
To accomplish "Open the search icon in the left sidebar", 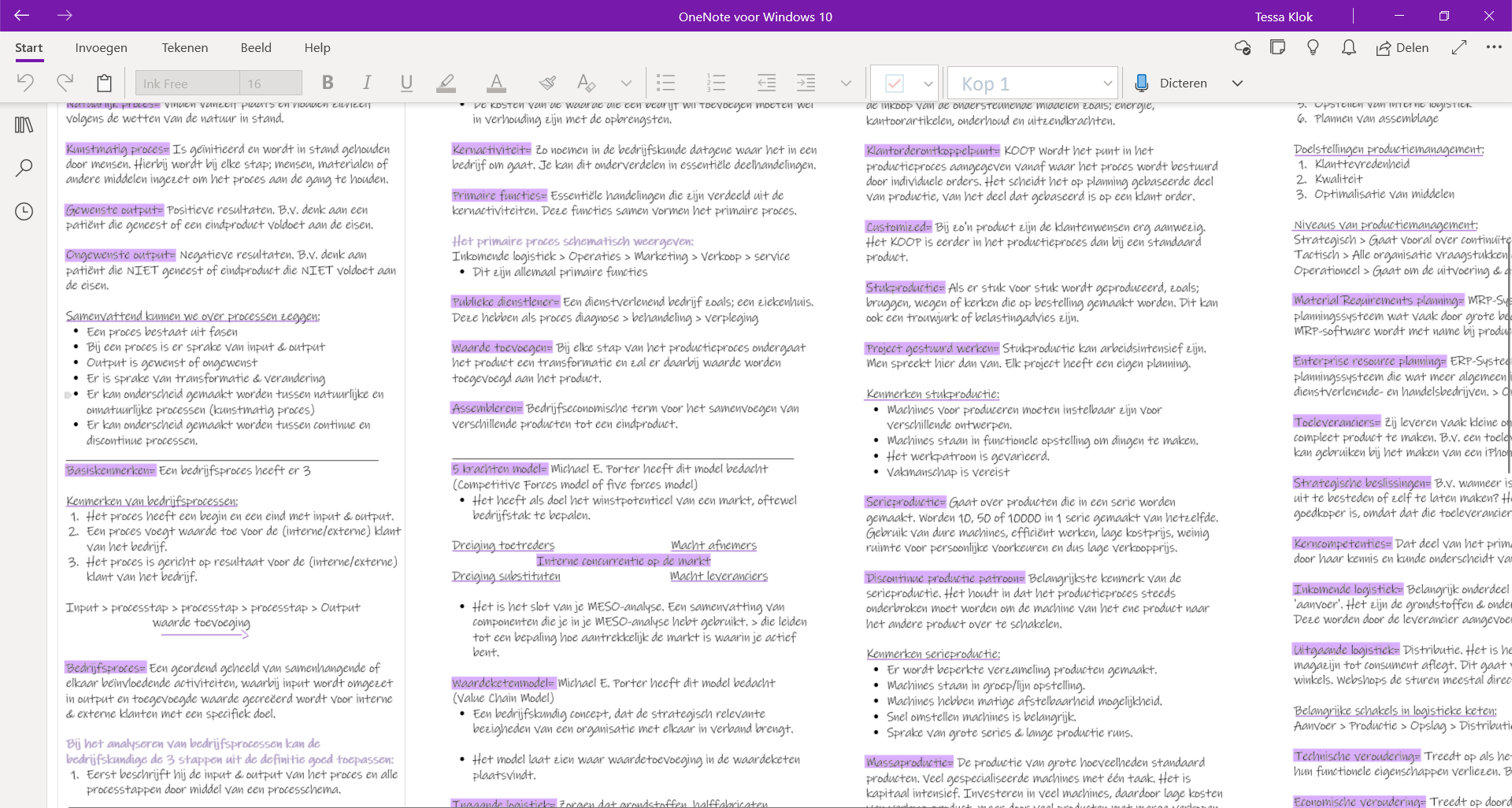I will 24,167.
